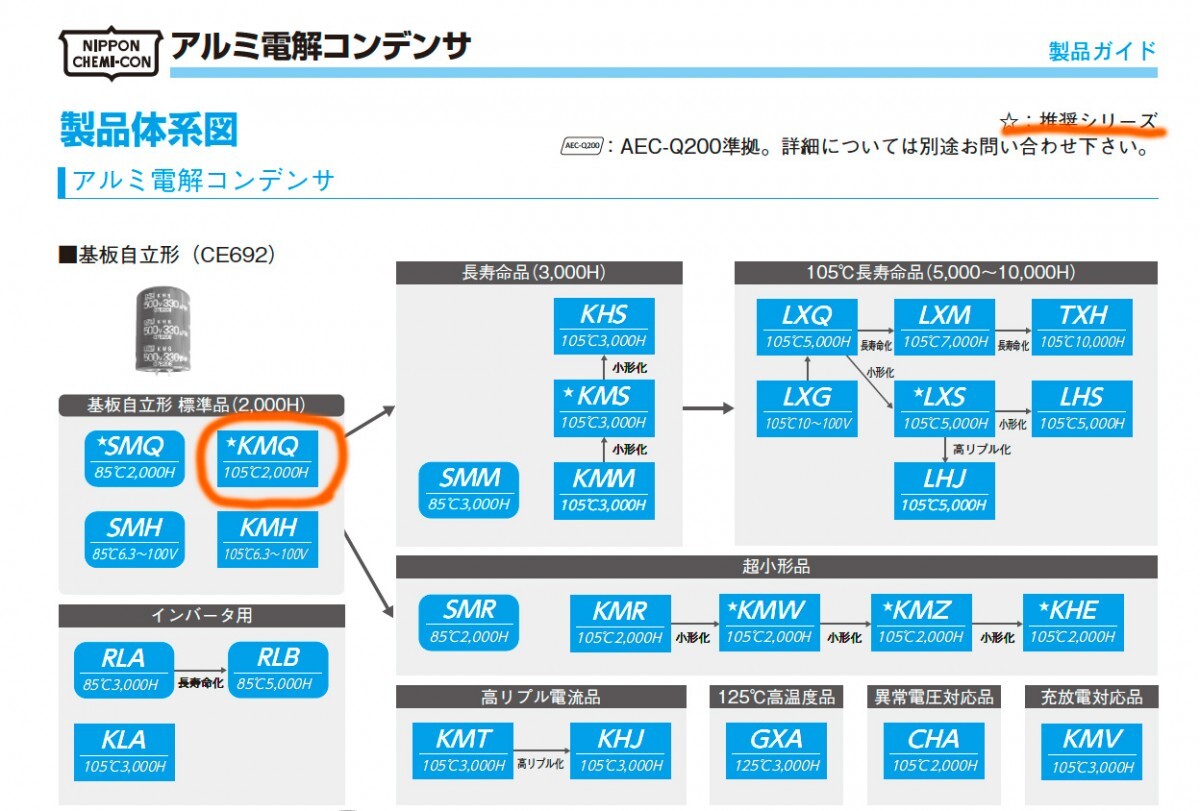The width and height of the screenshot is (1200, 811).
Task: Click the 高リプル化 label under LXS
Action: 980,449
